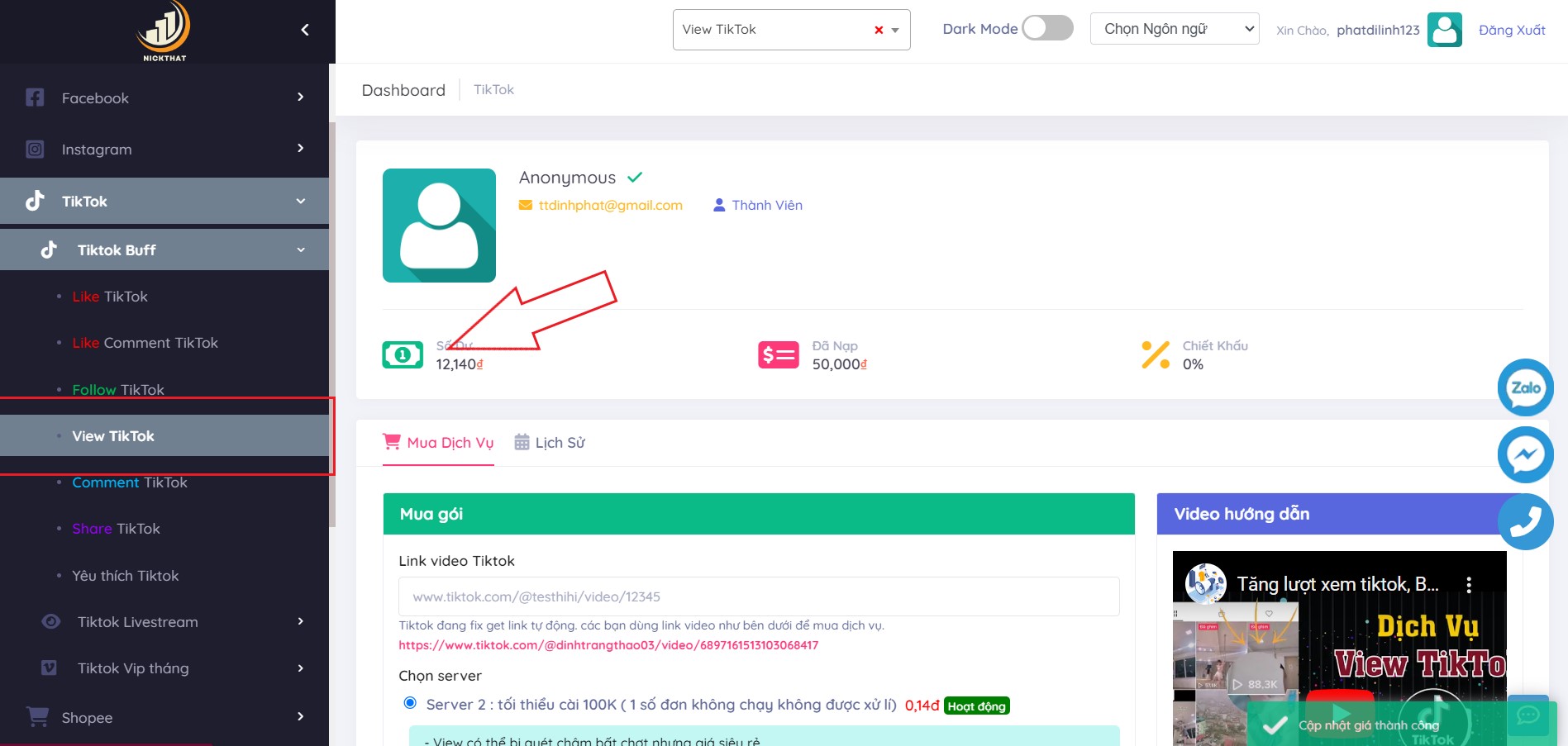
Task: Click the phone call floating button
Action: click(1526, 521)
